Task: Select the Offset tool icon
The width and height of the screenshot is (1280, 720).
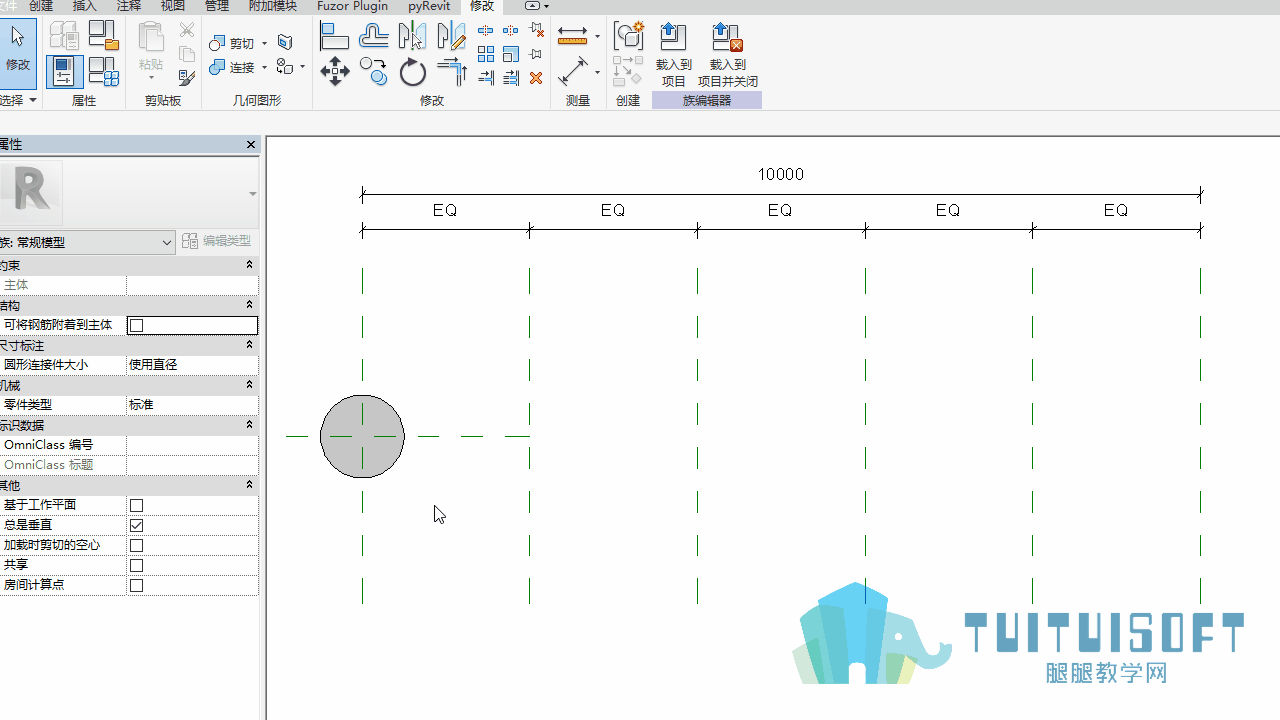Action: 374,36
